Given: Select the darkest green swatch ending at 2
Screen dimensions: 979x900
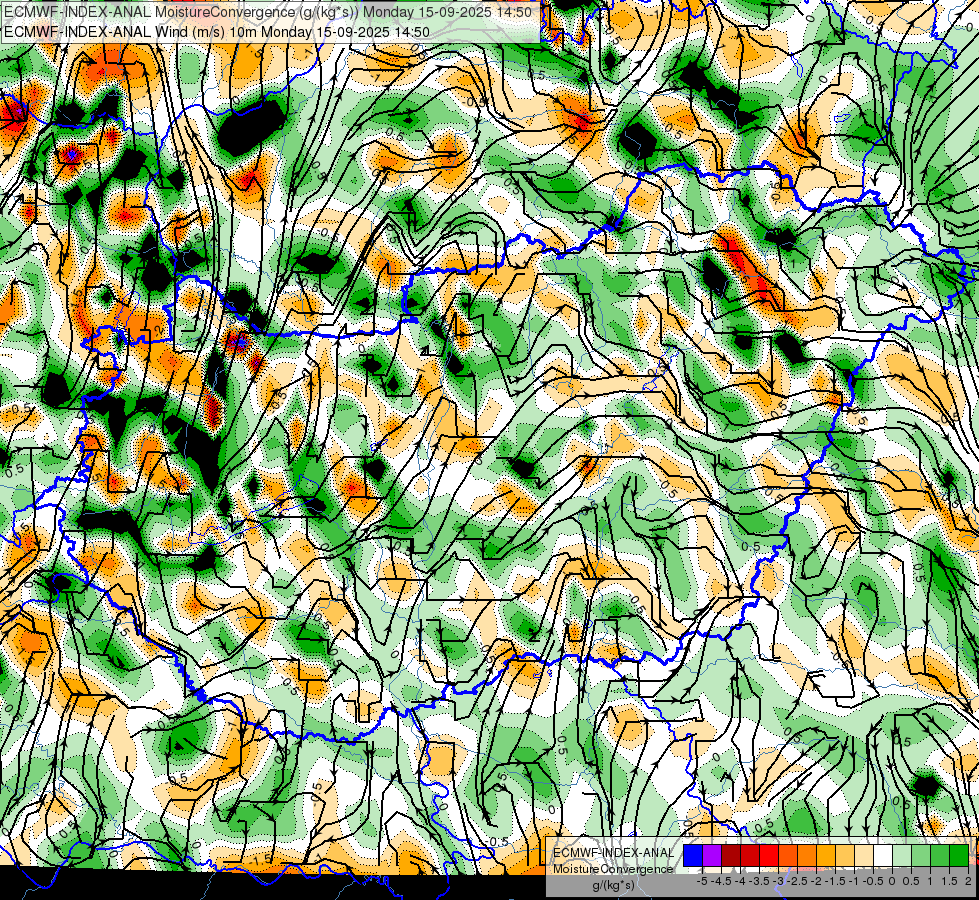Looking at the screenshot, I should tap(959, 856).
